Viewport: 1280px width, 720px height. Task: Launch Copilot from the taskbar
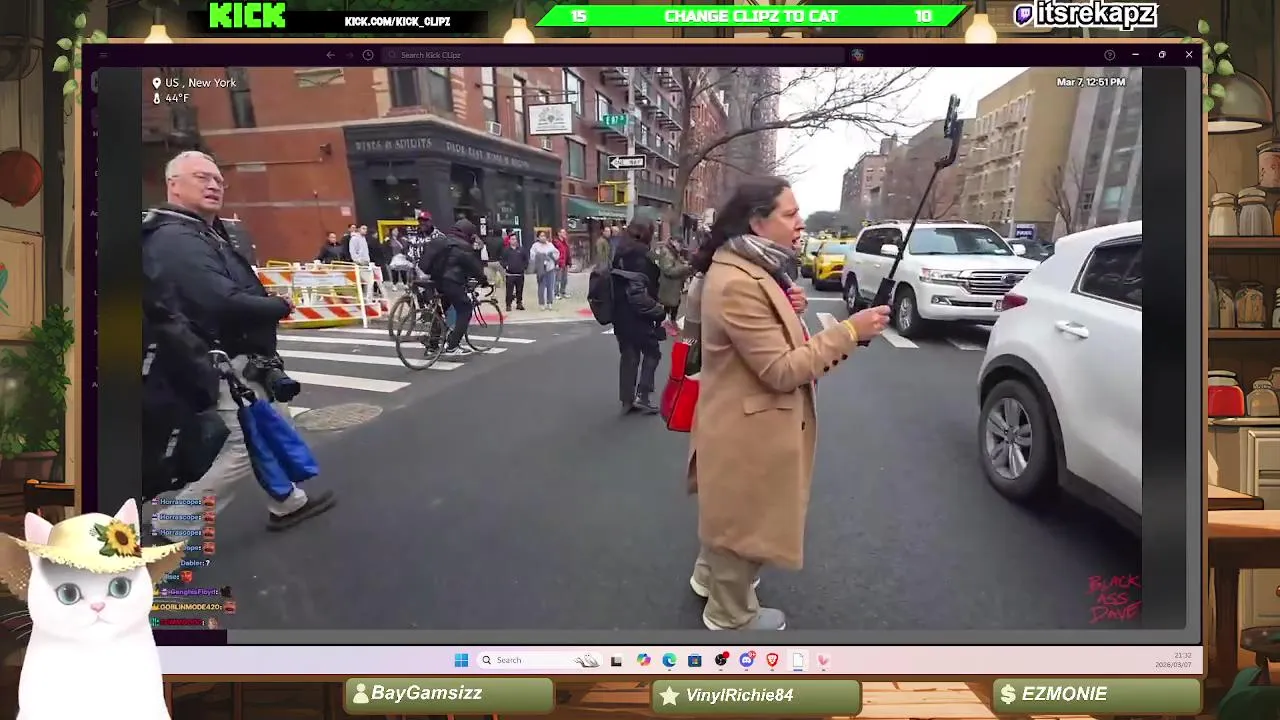[643, 660]
